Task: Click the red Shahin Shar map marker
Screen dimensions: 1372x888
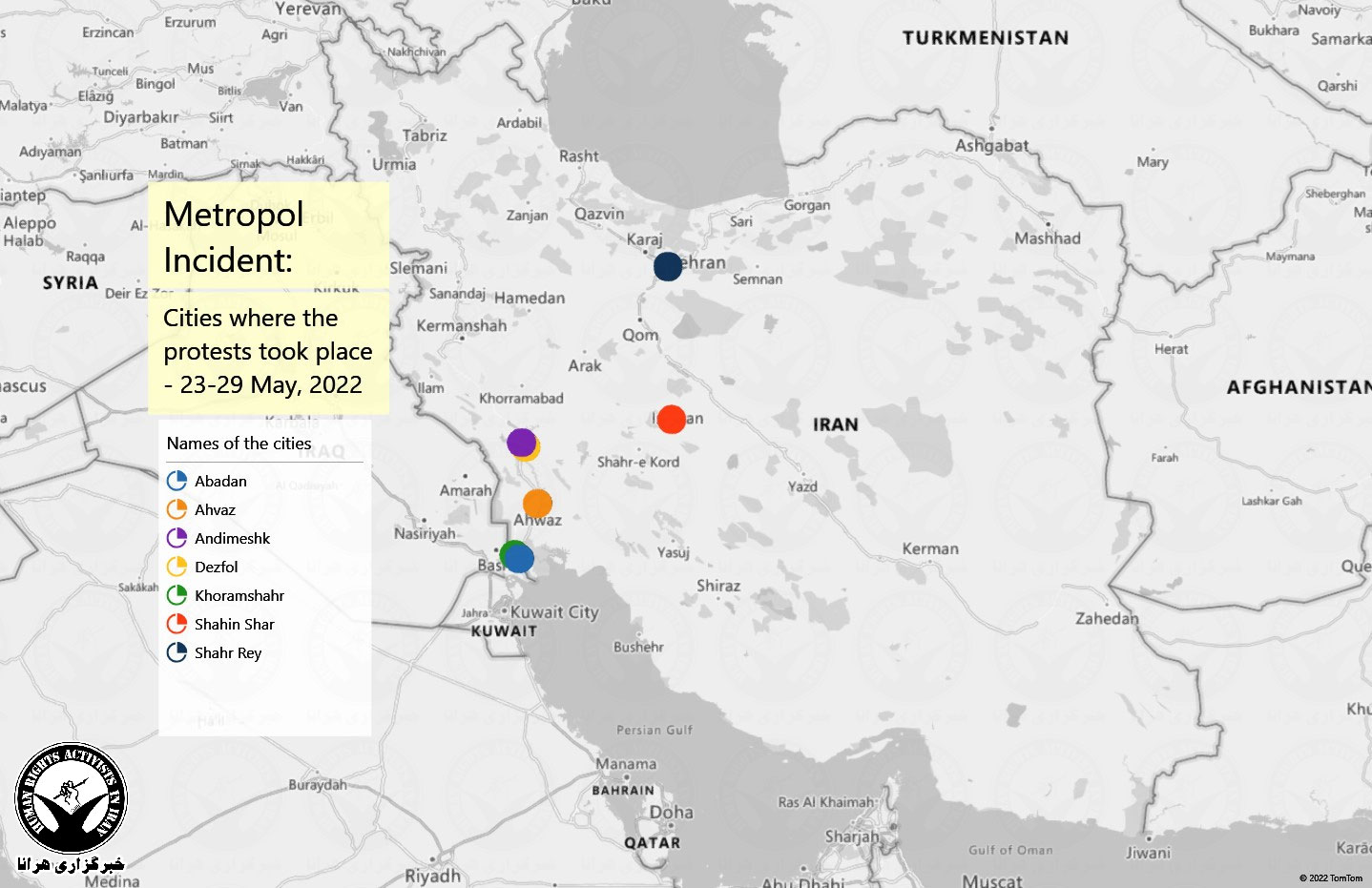Action: tap(672, 419)
